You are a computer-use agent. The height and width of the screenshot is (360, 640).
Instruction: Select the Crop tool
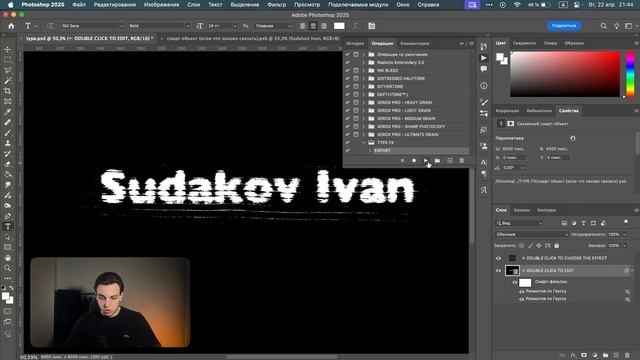pyautogui.click(x=8, y=91)
